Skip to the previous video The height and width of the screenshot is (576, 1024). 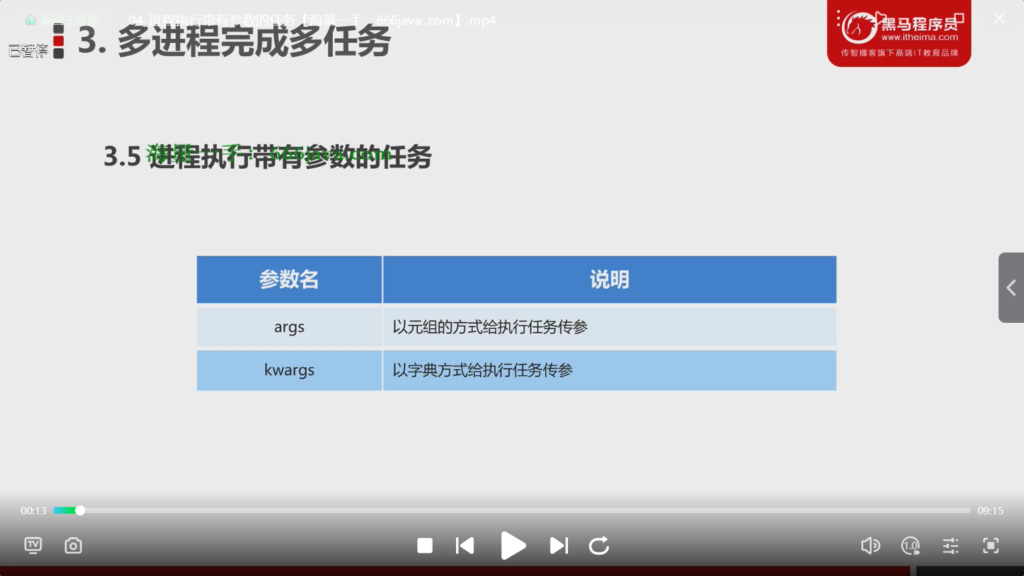[x=465, y=545]
